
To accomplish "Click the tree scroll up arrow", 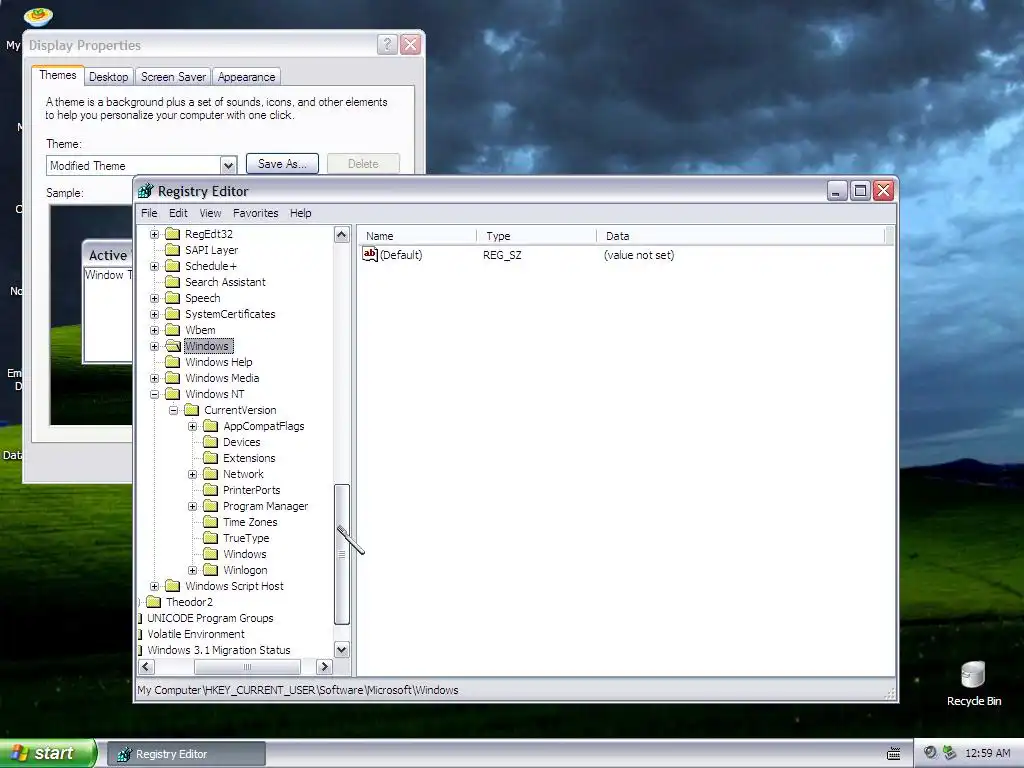I will [x=342, y=234].
